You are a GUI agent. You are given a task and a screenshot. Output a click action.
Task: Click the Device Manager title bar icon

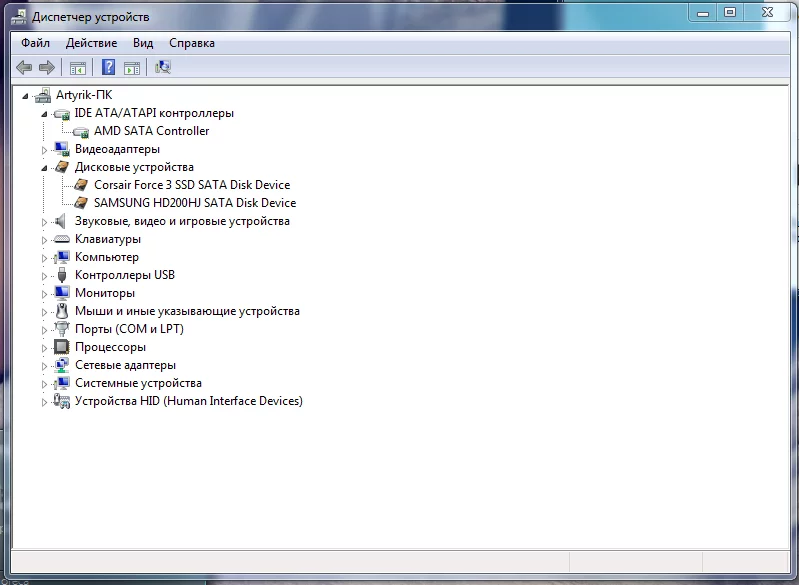(x=19, y=17)
